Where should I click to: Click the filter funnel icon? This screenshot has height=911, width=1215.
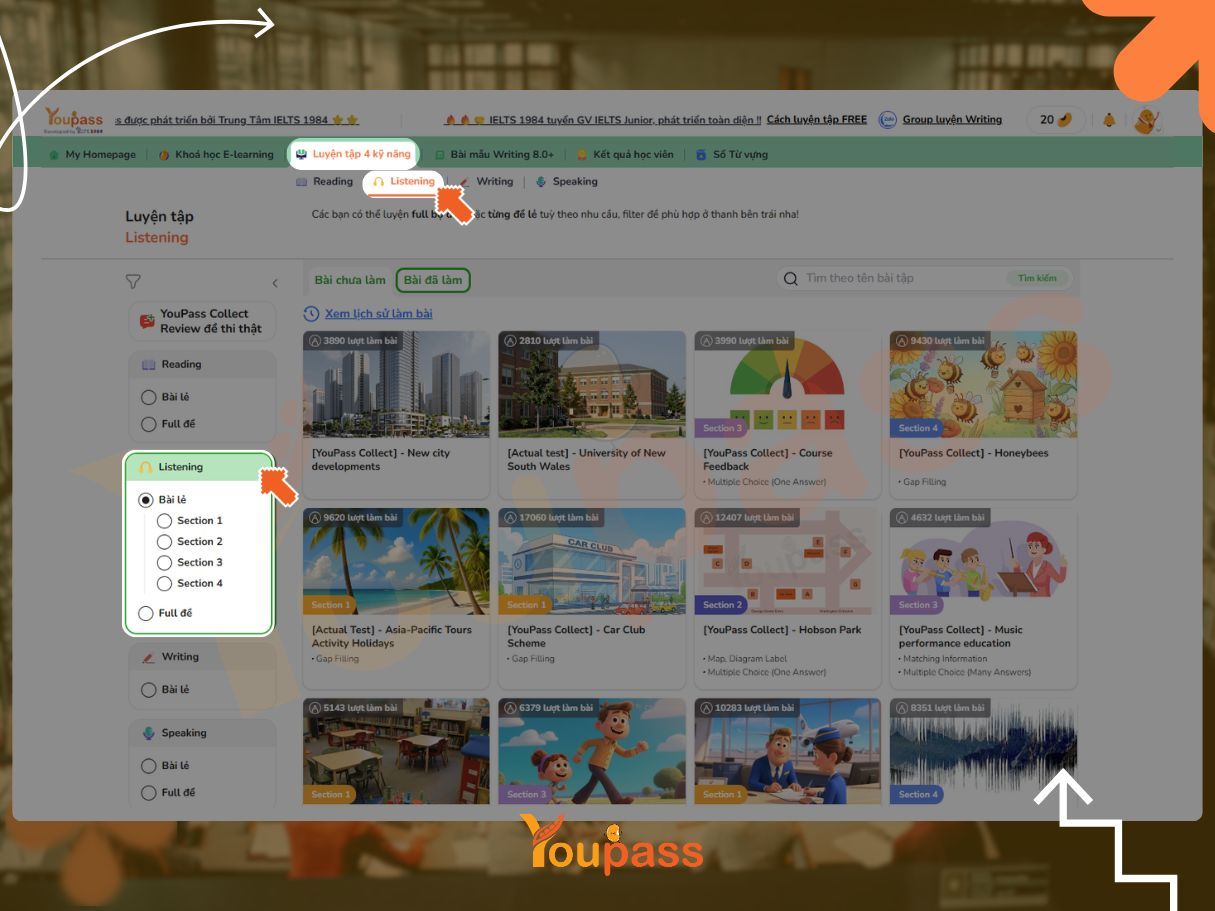coord(133,283)
